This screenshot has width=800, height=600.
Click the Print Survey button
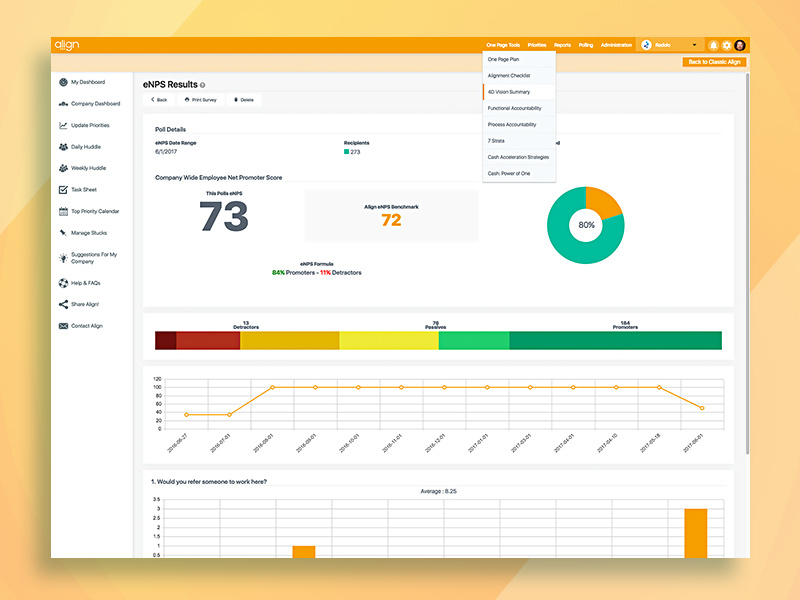click(201, 100)
